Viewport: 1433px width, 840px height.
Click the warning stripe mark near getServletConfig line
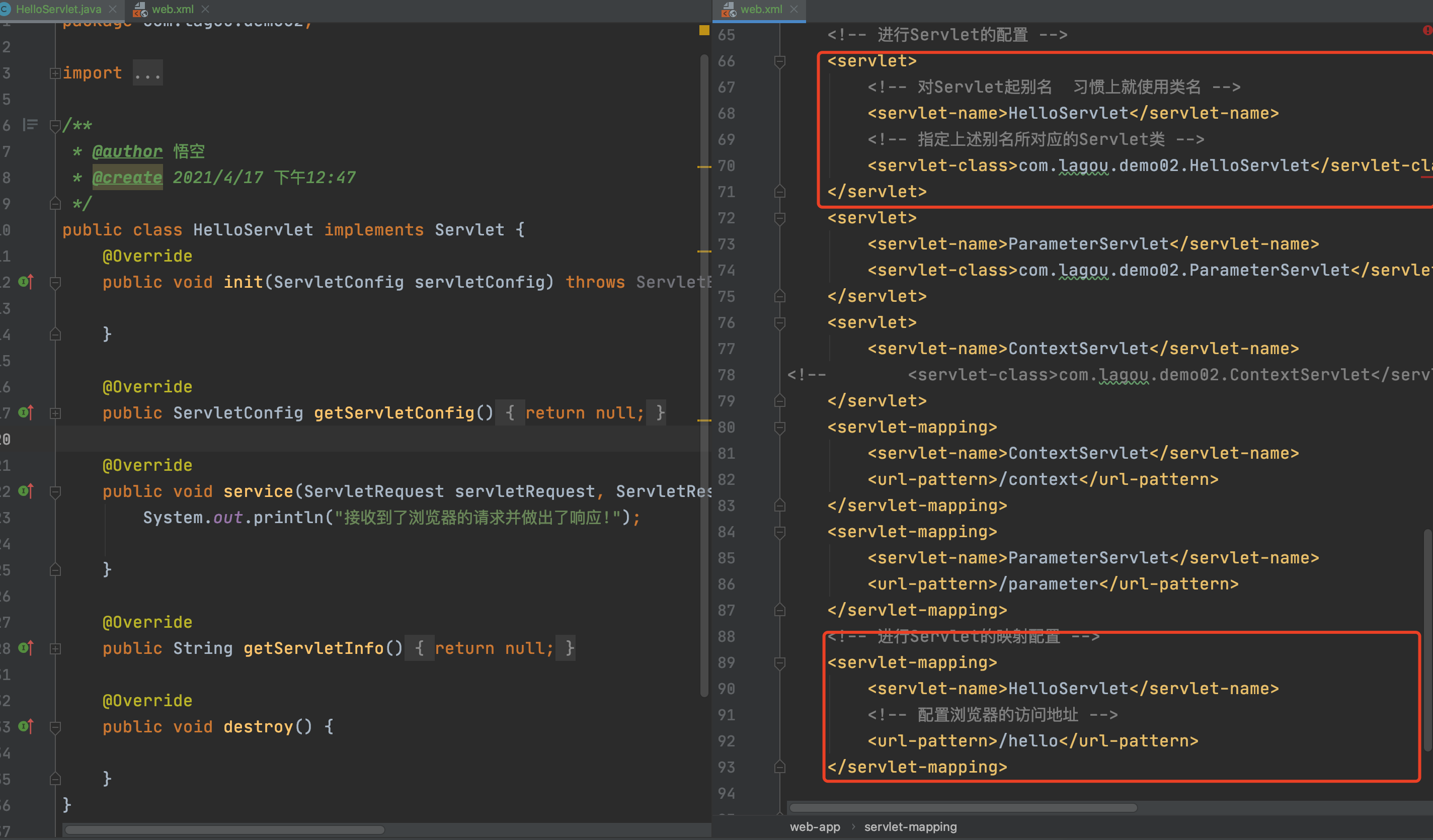pyautogui.click(x=704, y=421)
